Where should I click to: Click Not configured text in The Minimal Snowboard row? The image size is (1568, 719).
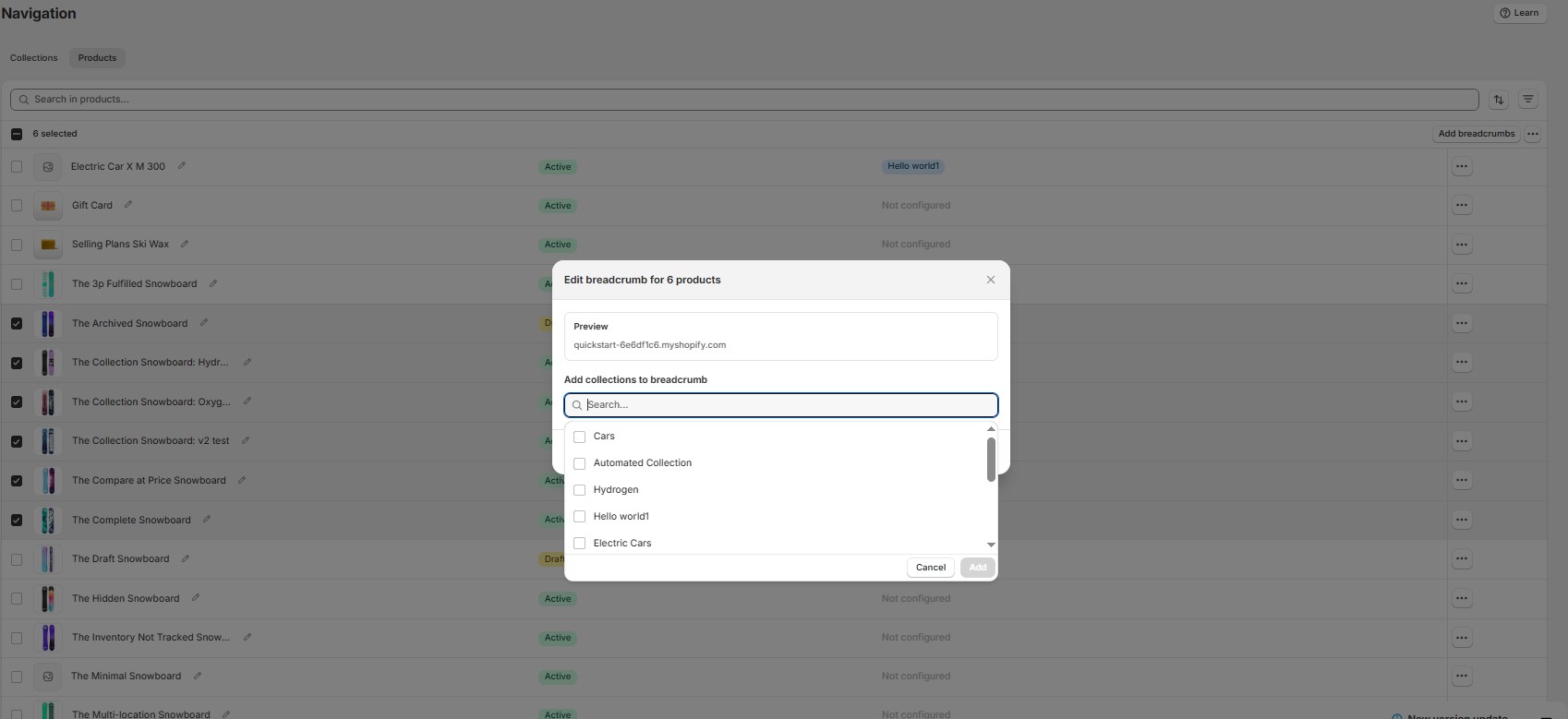tap(915, 676)
